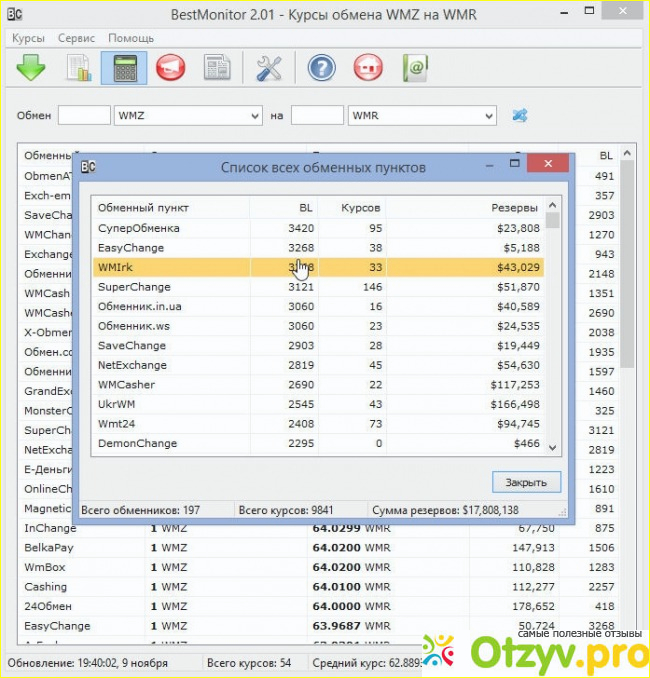Viewport: 650px width, 678px height.
Task: Open the exchangers list chart icon
Action: (78, 68)
